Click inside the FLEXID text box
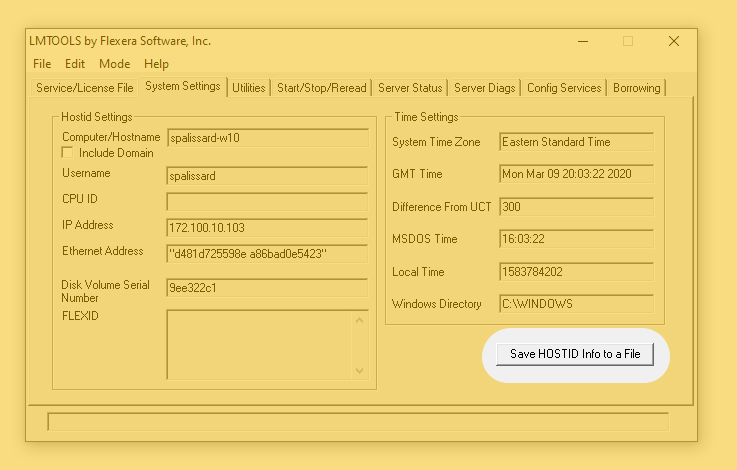737x470 pixels. click(x=259, y=345)
